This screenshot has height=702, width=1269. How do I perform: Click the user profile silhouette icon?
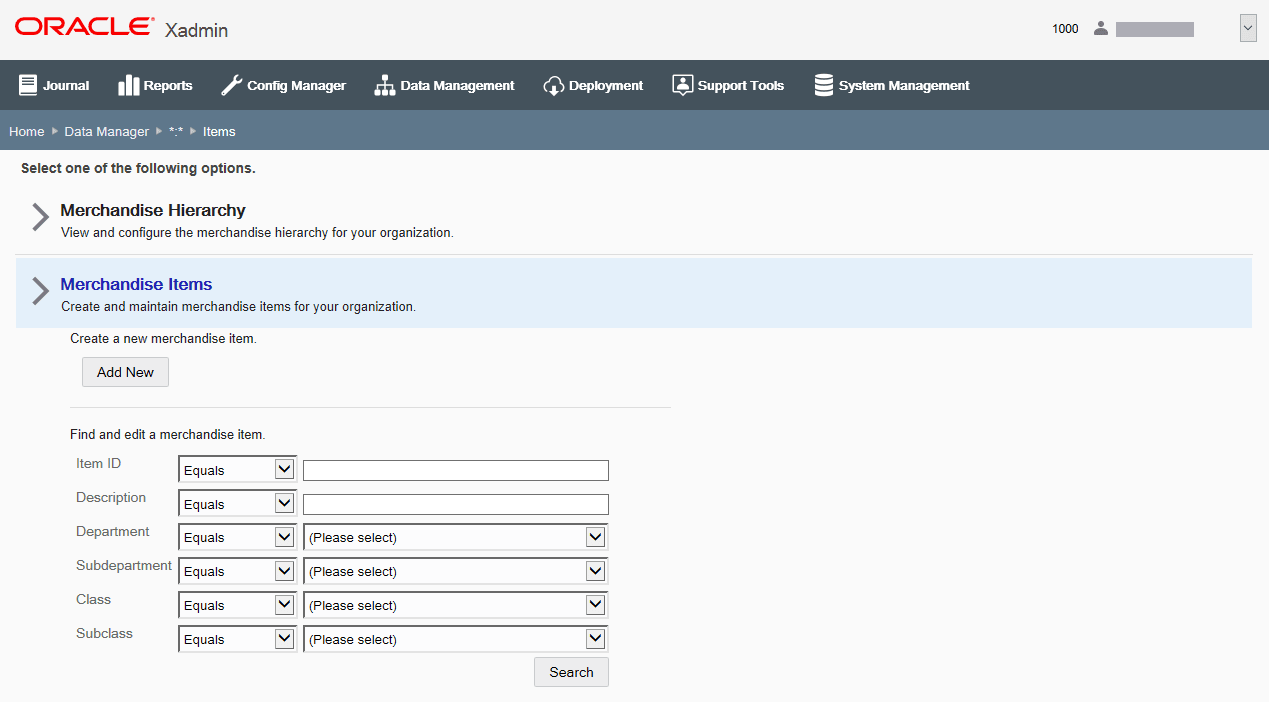1101,28
